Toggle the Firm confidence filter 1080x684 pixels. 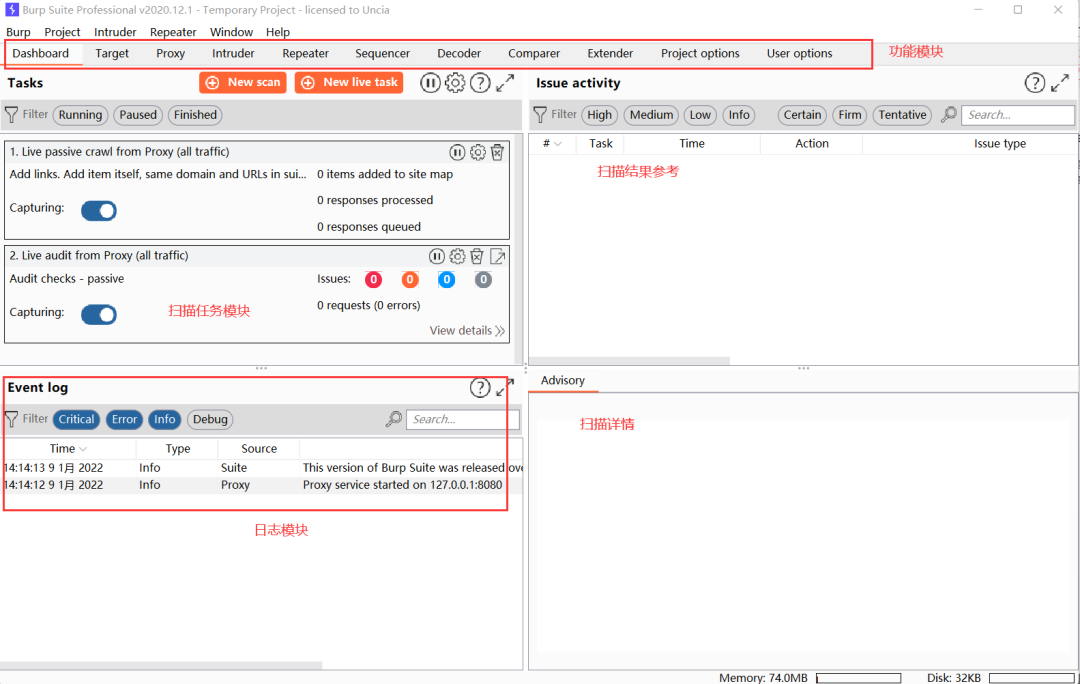pyautogui.click(x=849, y=115)
